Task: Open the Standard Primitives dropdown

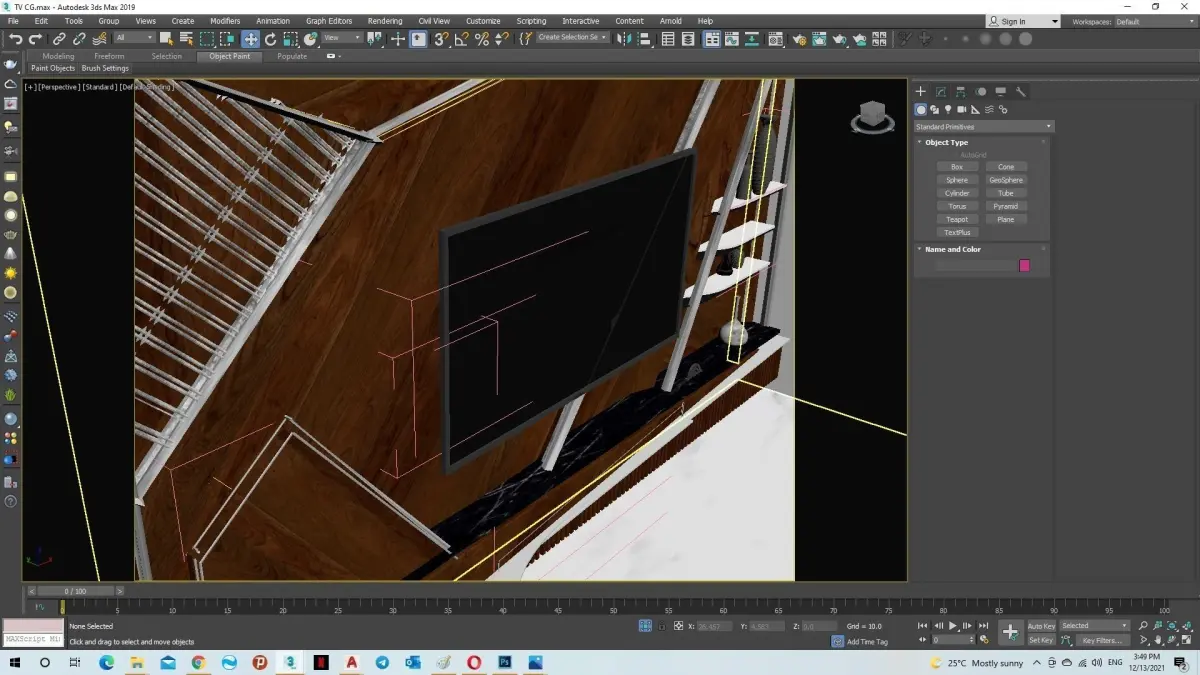Action: coord(983,127)
